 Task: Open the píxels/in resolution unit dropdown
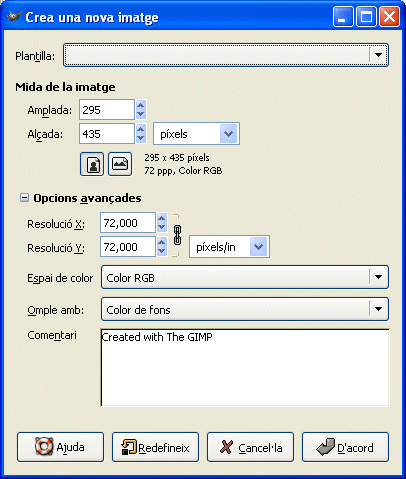point(229,247)
